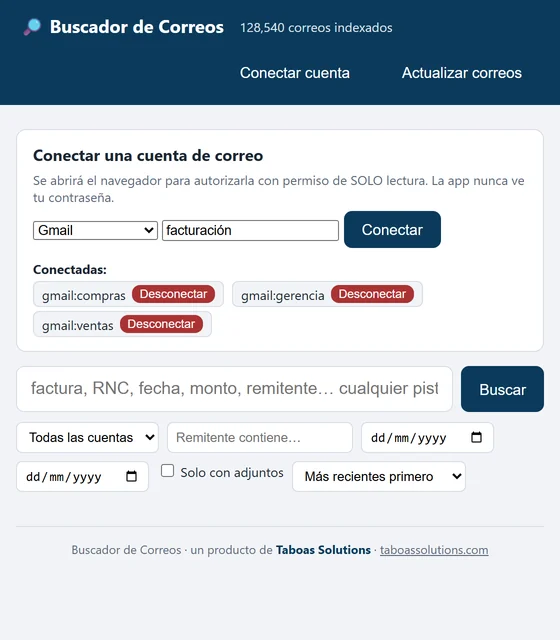Open calendar picker in first date field
The height and width of the screenshot is (640, 560).
click(476, 437)
